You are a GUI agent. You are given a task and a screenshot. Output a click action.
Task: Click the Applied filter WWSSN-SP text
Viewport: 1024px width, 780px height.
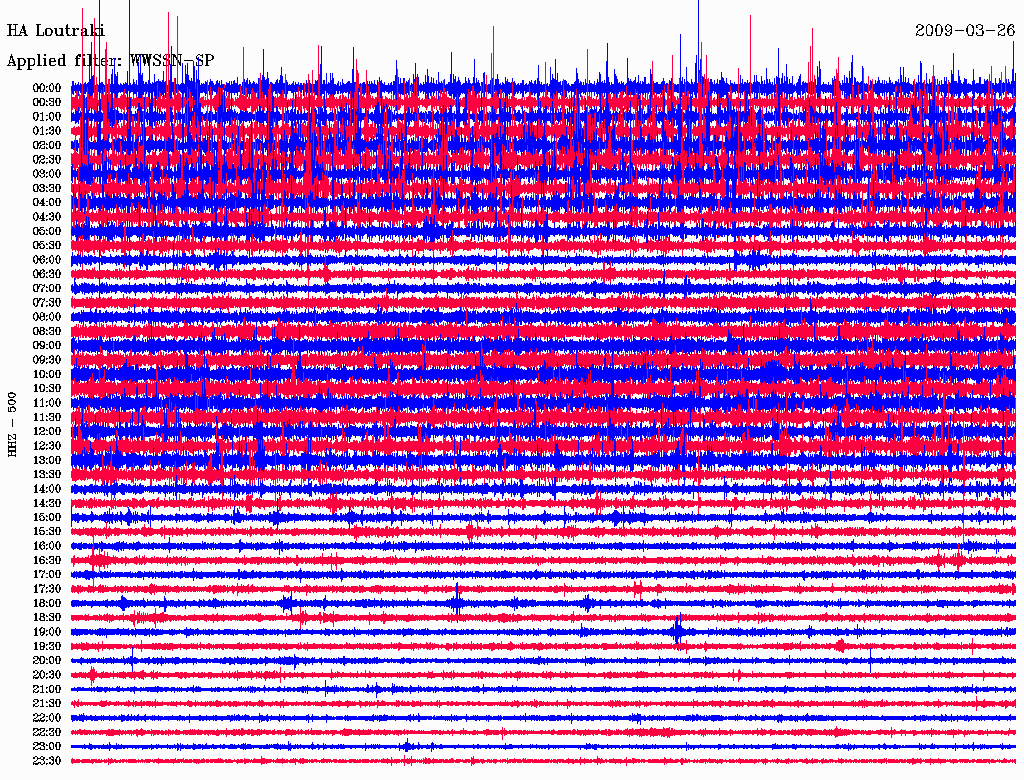[x=110, y=61]
